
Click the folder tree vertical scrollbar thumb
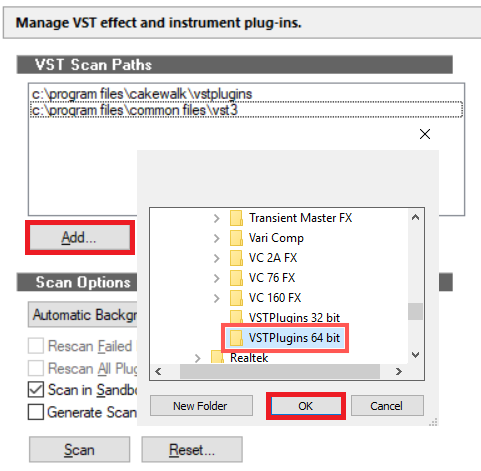point(415,311)
